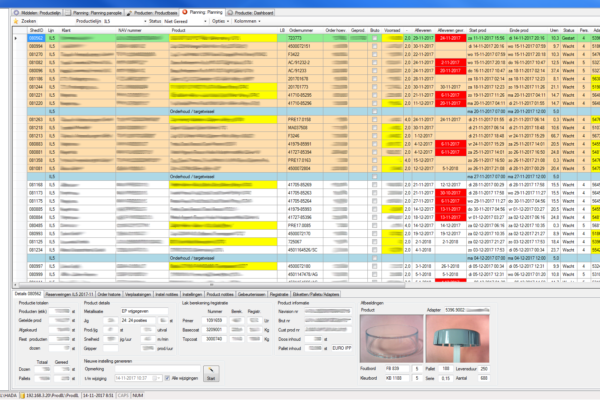Image resolution: width=600 pixels, height=400 pixels.
Task: Toggle Bruto checkbox for row 081186
Action: [375, 79]
